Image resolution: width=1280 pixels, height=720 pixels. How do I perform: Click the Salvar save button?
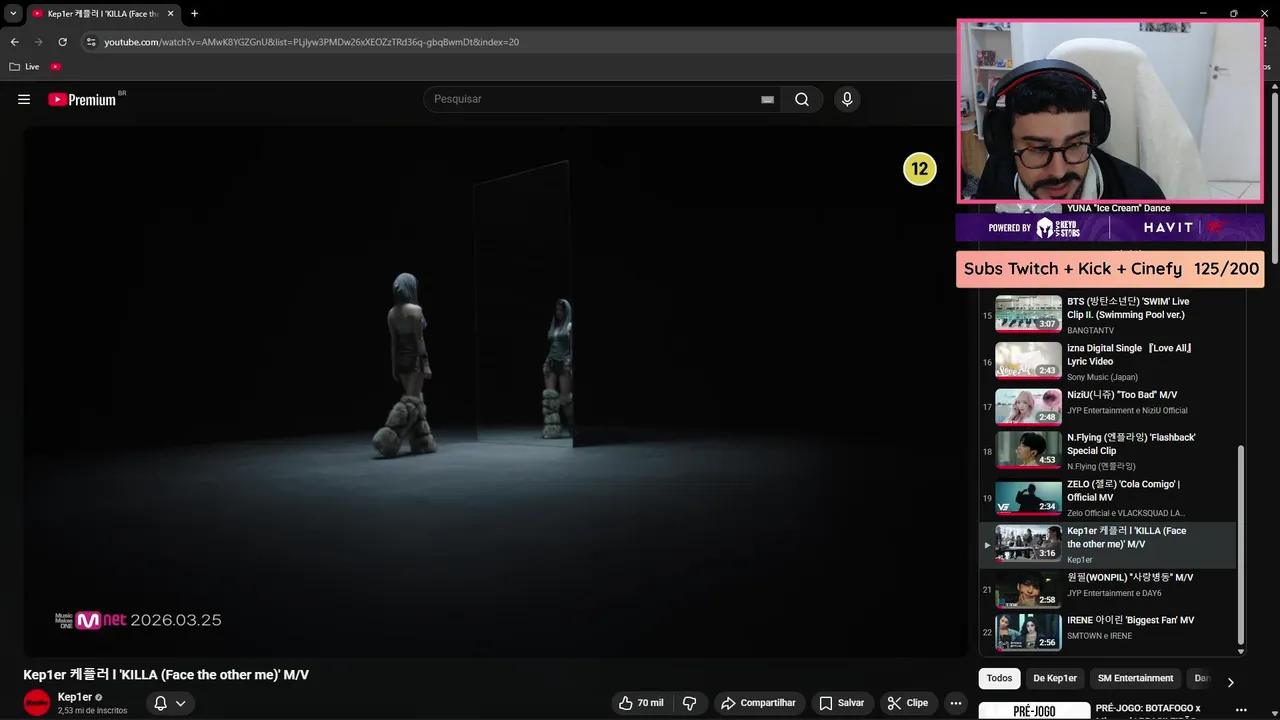point(842,703)
